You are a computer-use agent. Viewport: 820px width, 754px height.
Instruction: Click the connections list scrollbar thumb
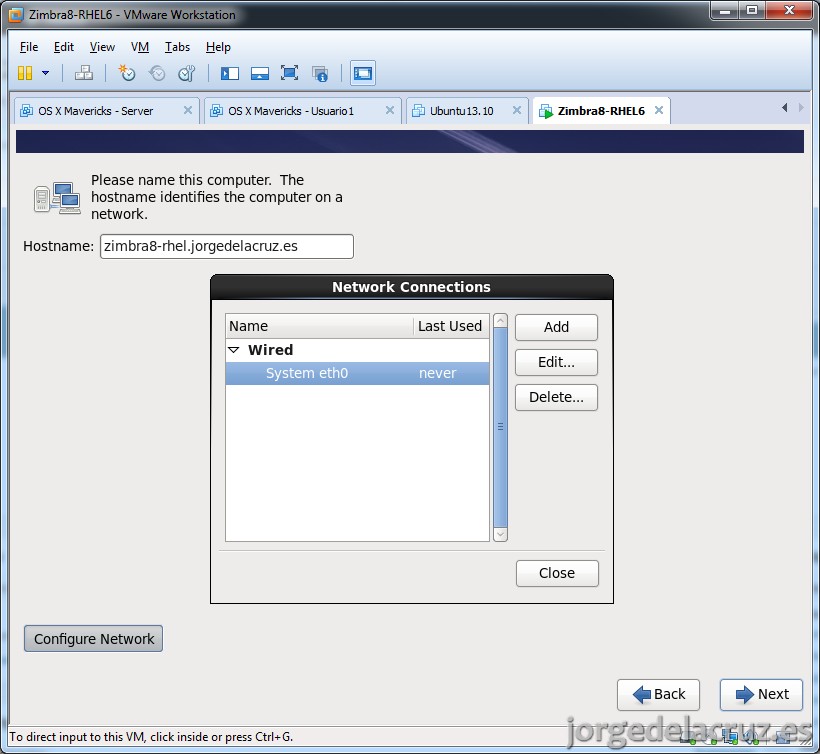(x=500, y=427)
